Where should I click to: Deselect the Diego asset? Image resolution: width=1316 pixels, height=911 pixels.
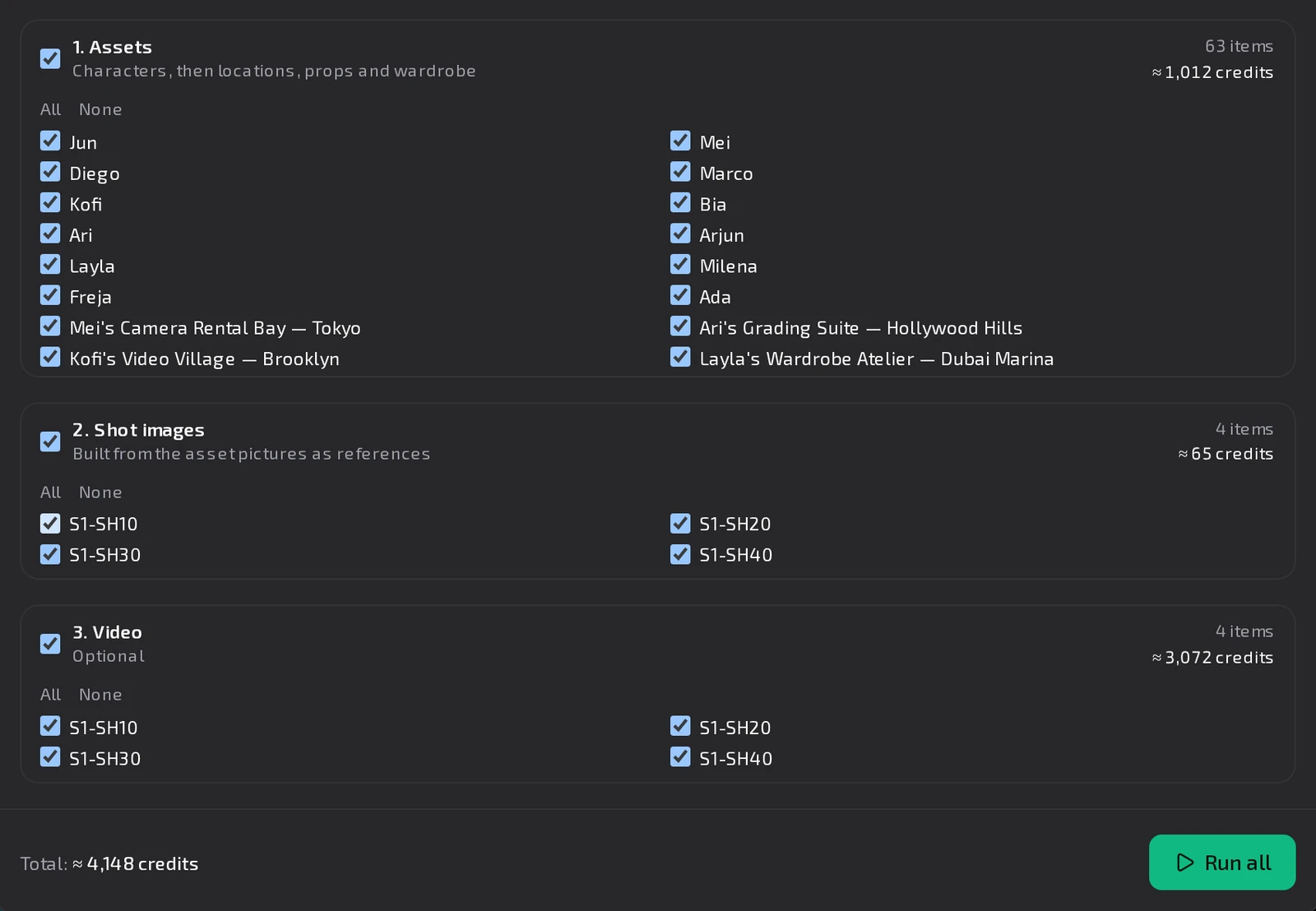click(x=50, y=173)
